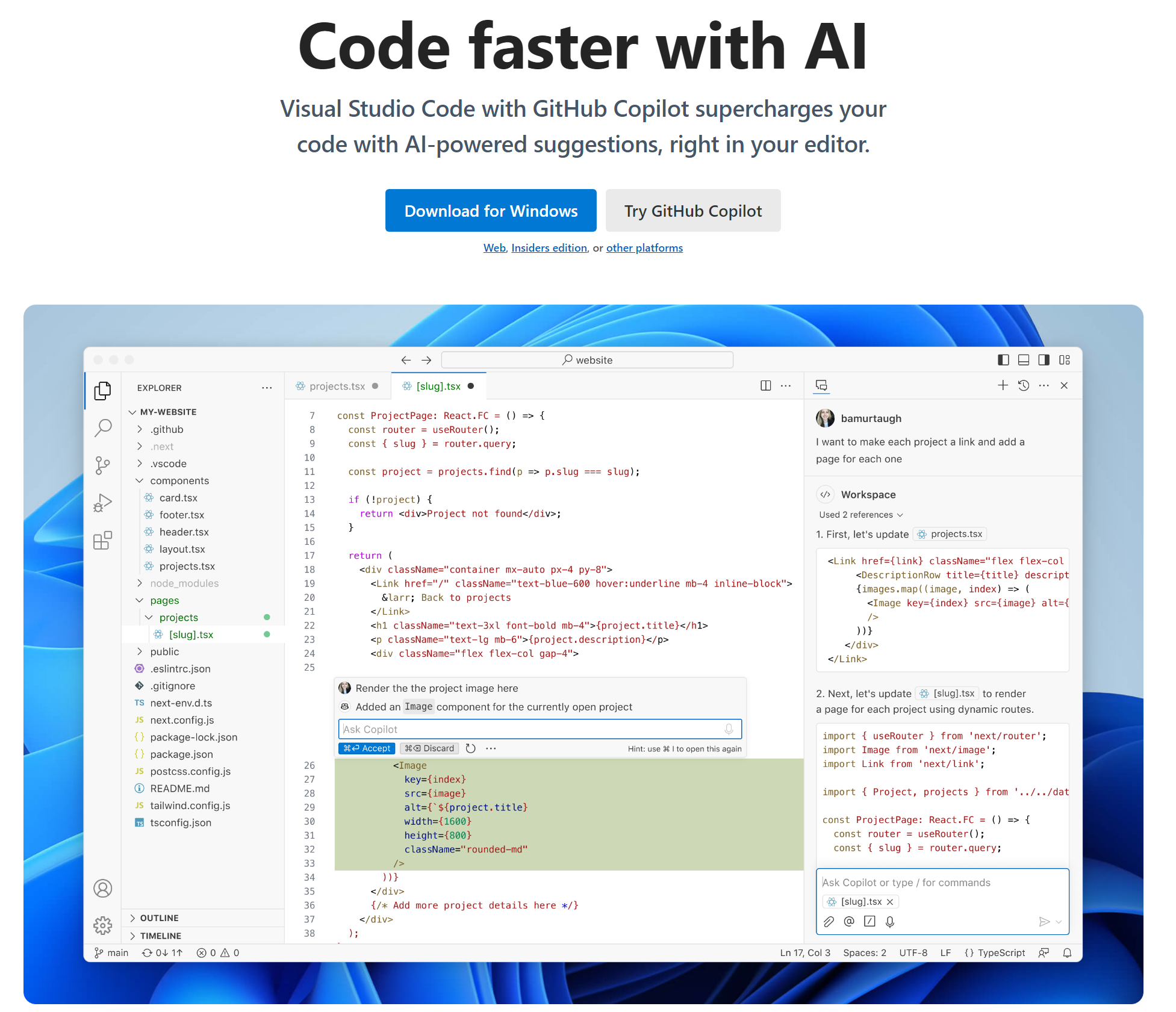The image size is (1176, 1012).
Task: Toggle the Secondary Side Bar visibility
Action: click(1044, 359)
